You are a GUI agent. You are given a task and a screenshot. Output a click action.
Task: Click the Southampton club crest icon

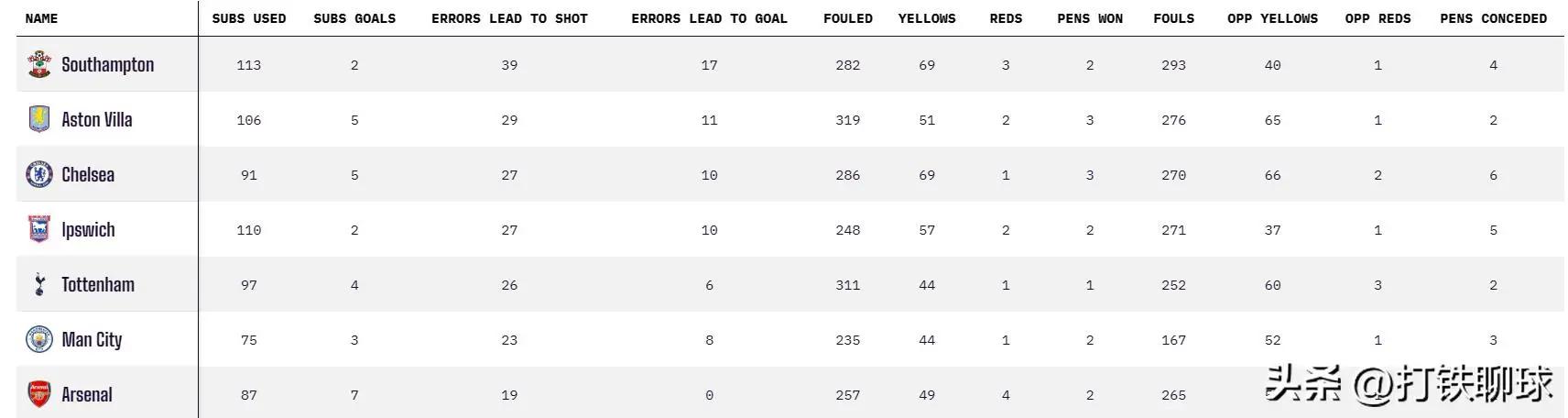(39, 64)
